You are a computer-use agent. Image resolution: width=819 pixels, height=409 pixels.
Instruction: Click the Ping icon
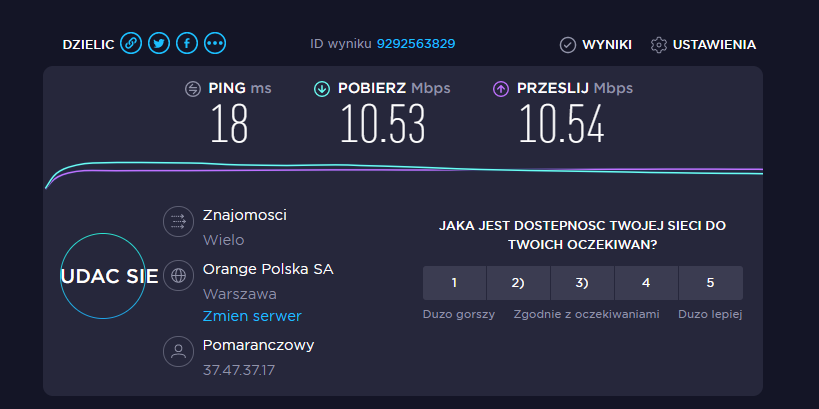193,89
